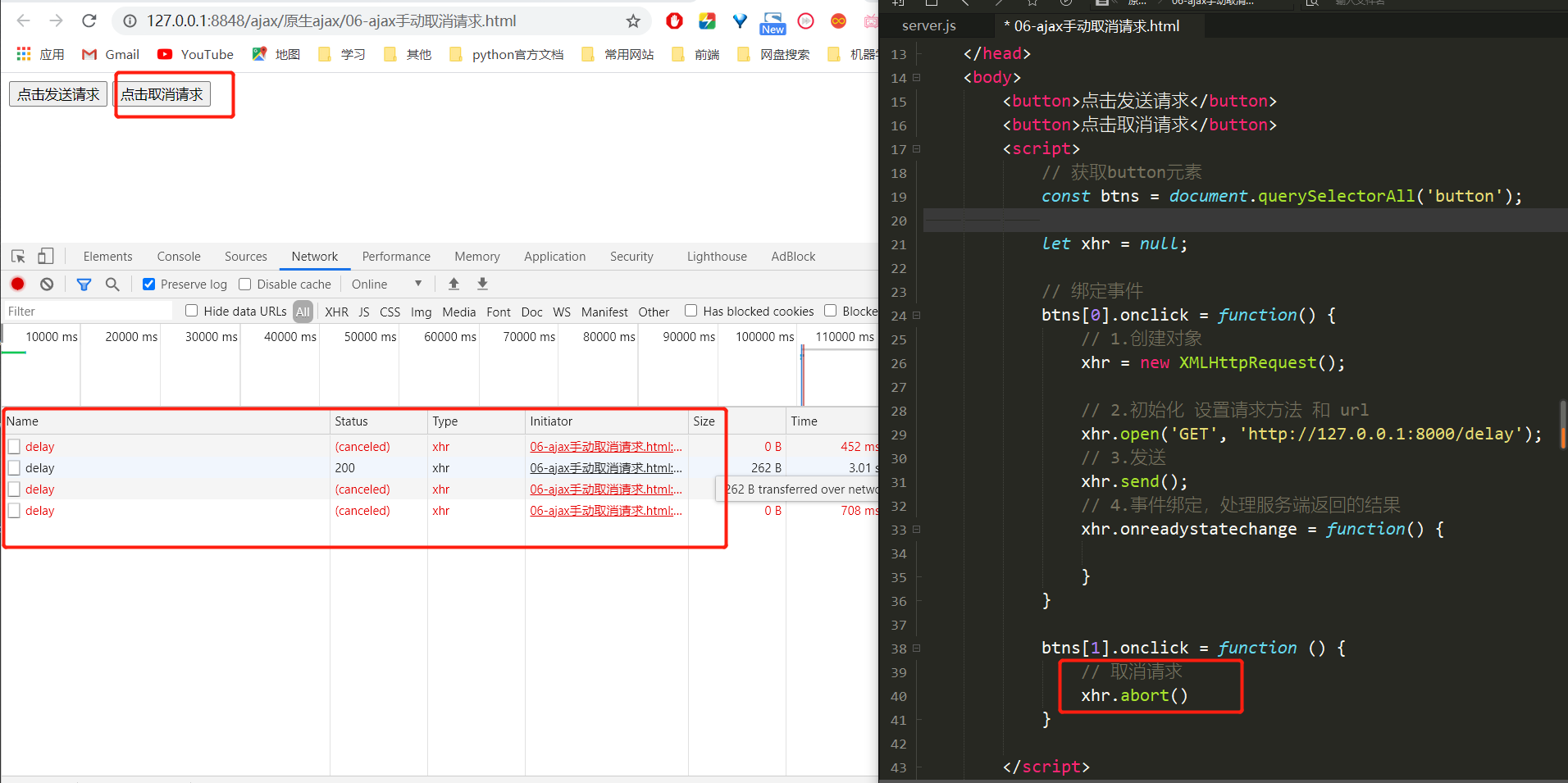This screenshot has width=1568, height=783.
Task: Click the browser forward arrow
Action: coord(56,20)
